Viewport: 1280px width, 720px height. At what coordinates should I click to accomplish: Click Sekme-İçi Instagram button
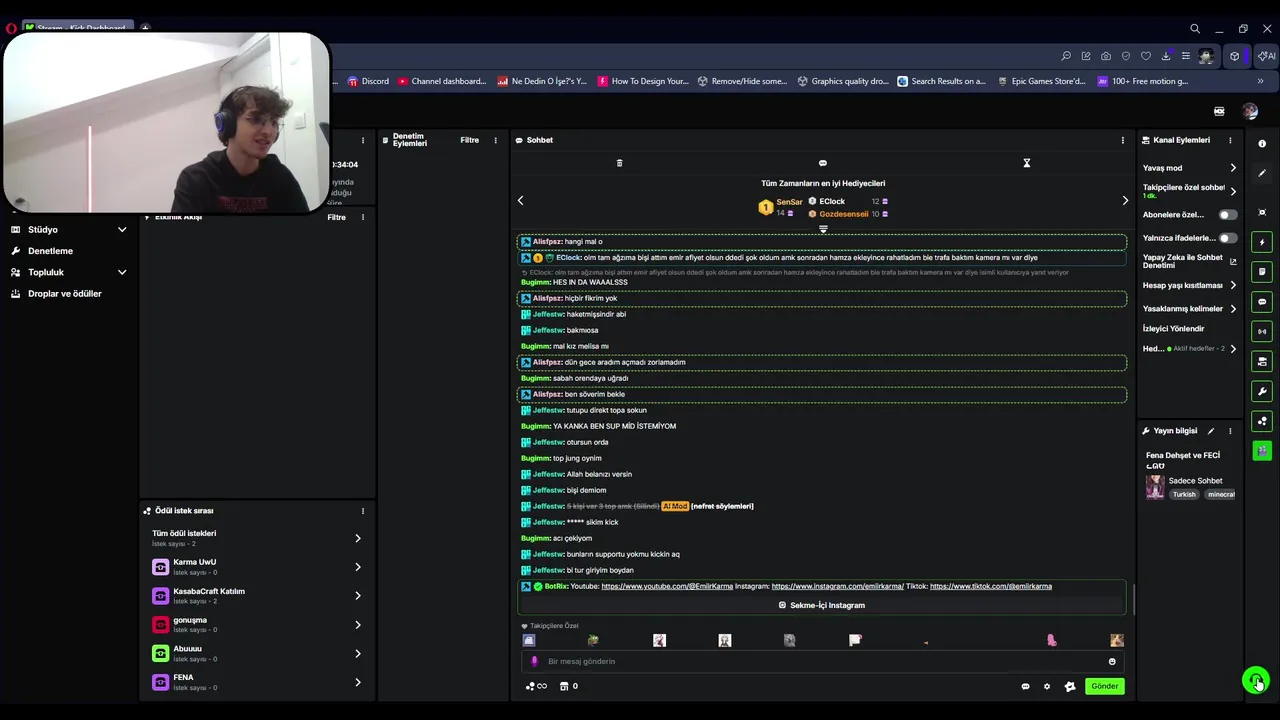(822, 605)
